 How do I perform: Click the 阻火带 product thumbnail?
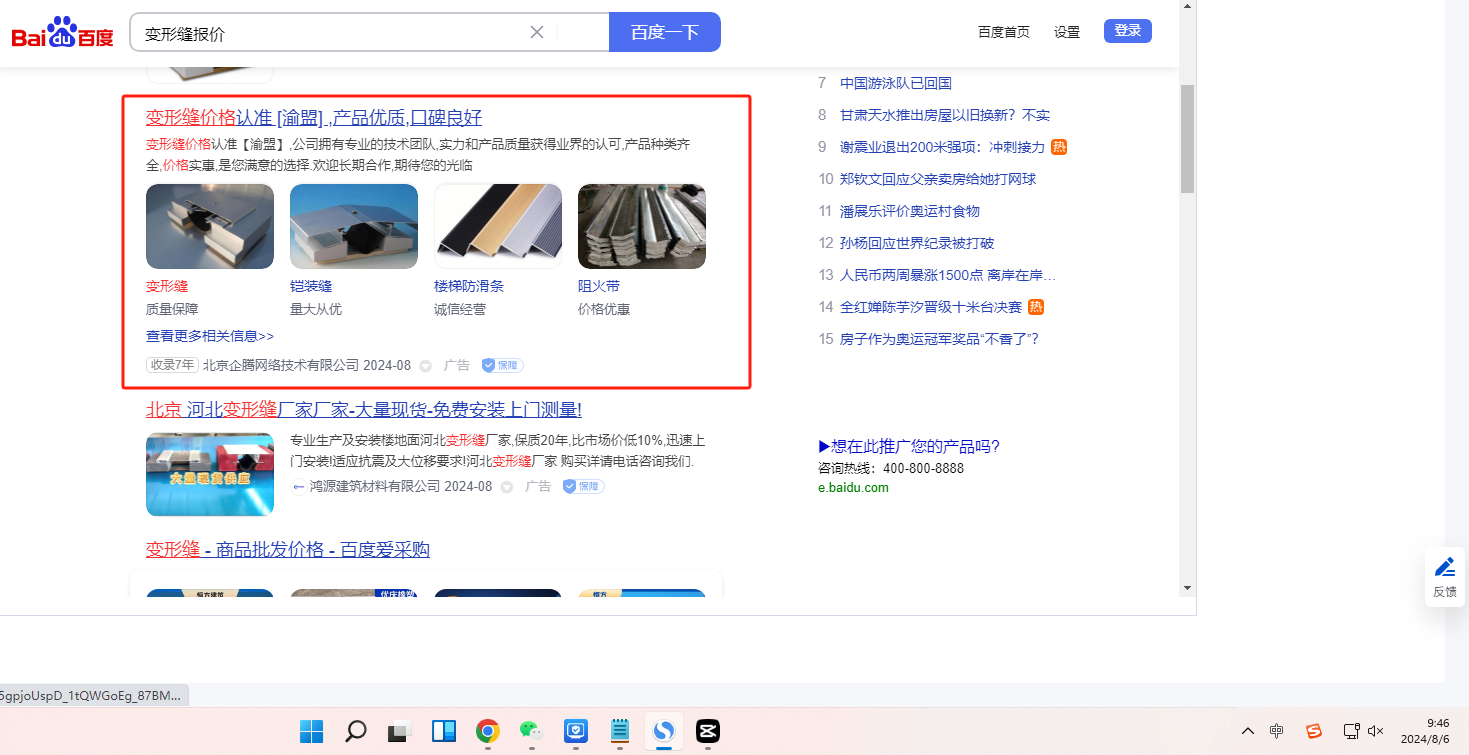coord(642,226)
